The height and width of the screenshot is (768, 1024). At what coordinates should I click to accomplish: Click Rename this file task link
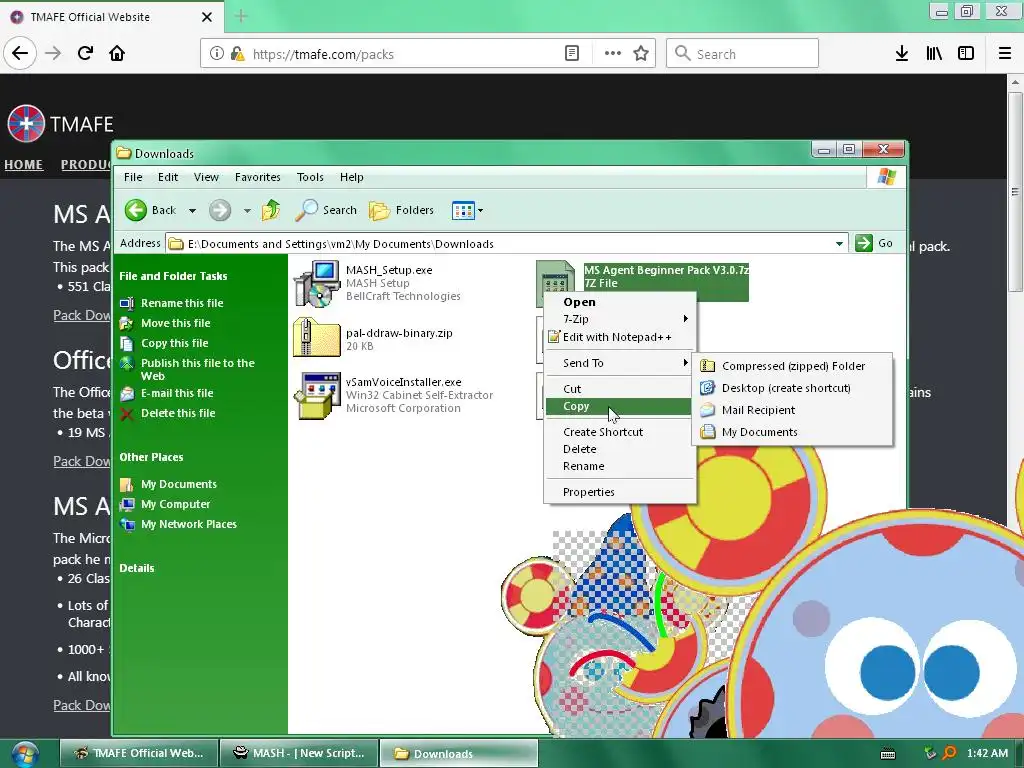click(x=182, y=303)
